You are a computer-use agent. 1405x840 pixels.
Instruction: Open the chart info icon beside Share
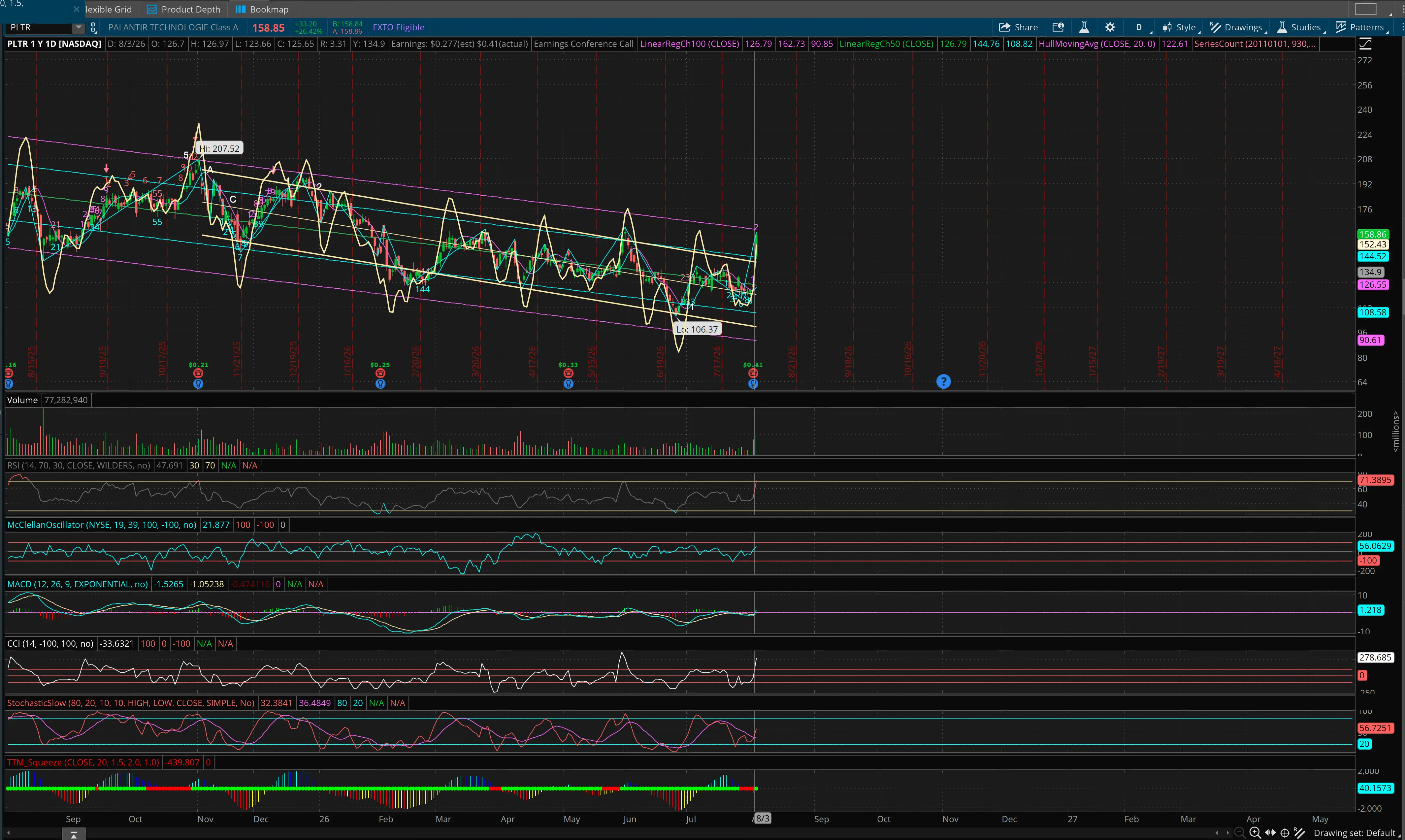(x=1058, y=27)
